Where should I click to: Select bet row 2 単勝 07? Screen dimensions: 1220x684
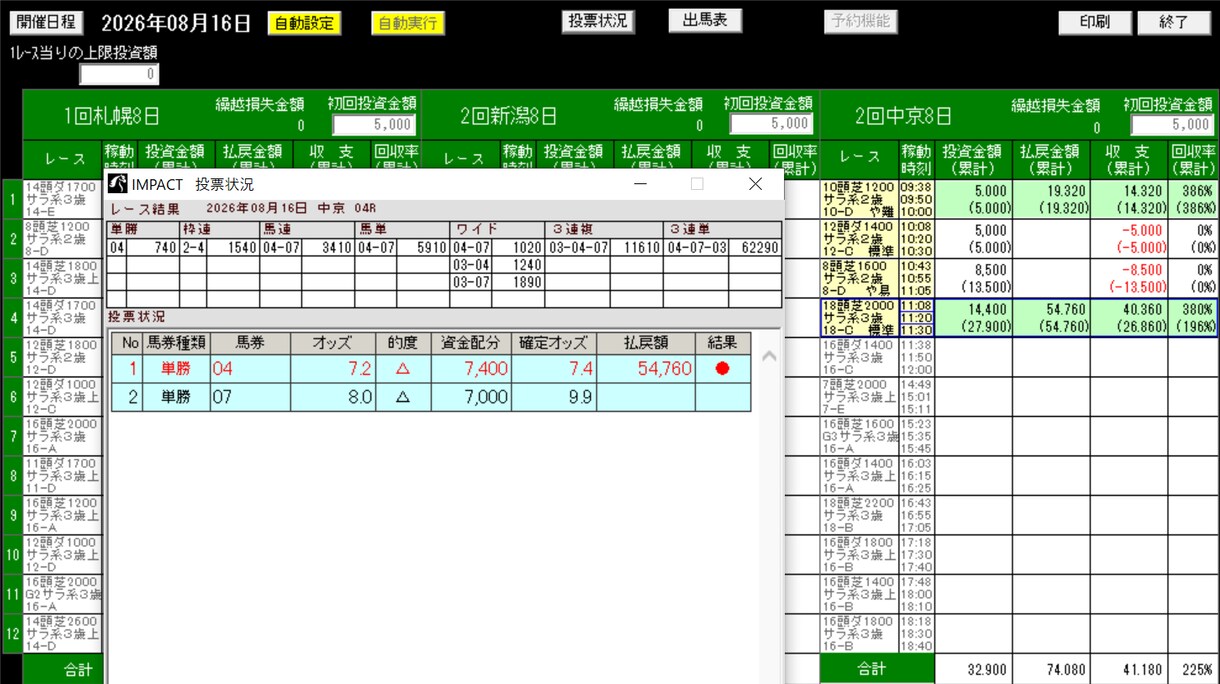click(430, 397)
